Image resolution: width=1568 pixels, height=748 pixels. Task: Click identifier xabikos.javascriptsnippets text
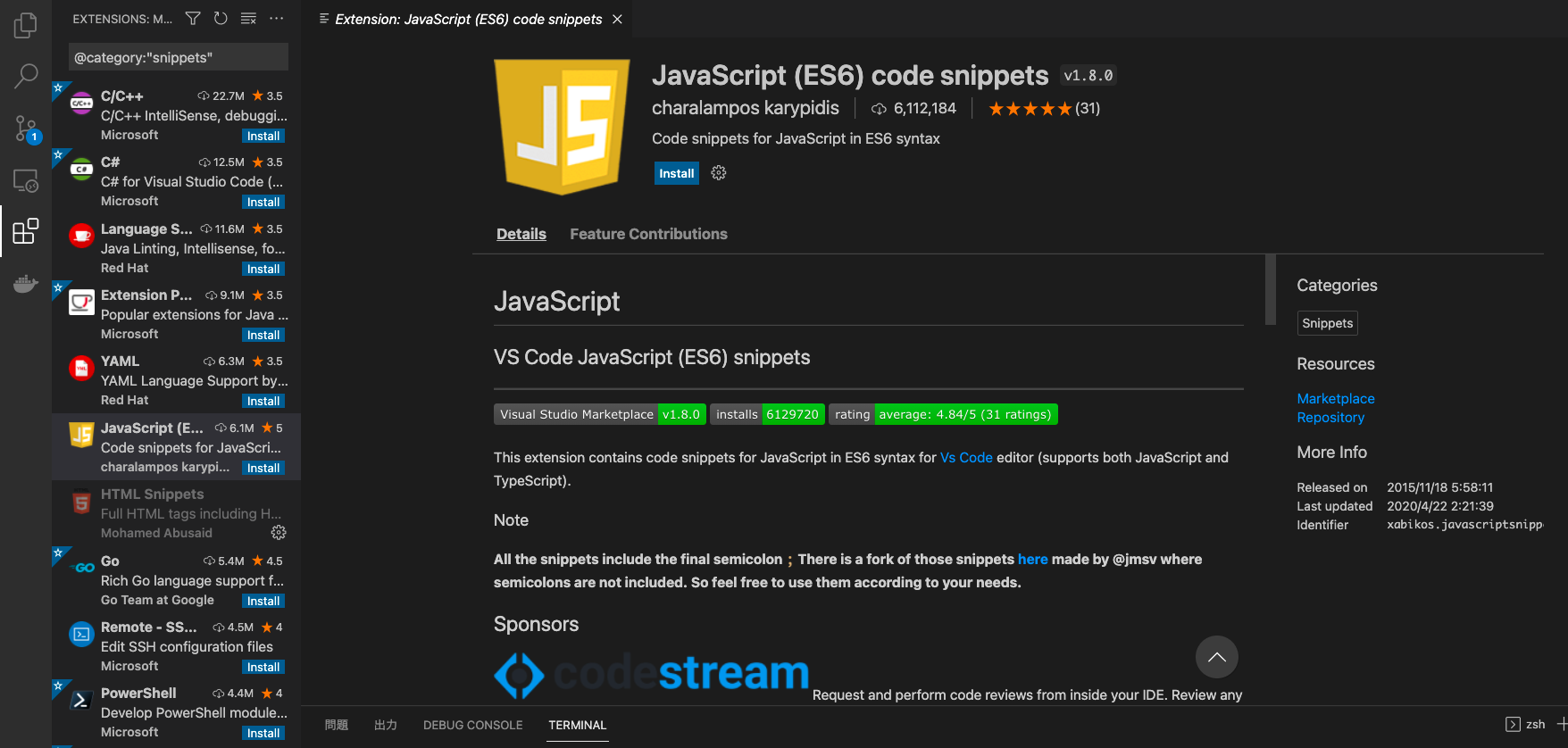coord(1464,525)
